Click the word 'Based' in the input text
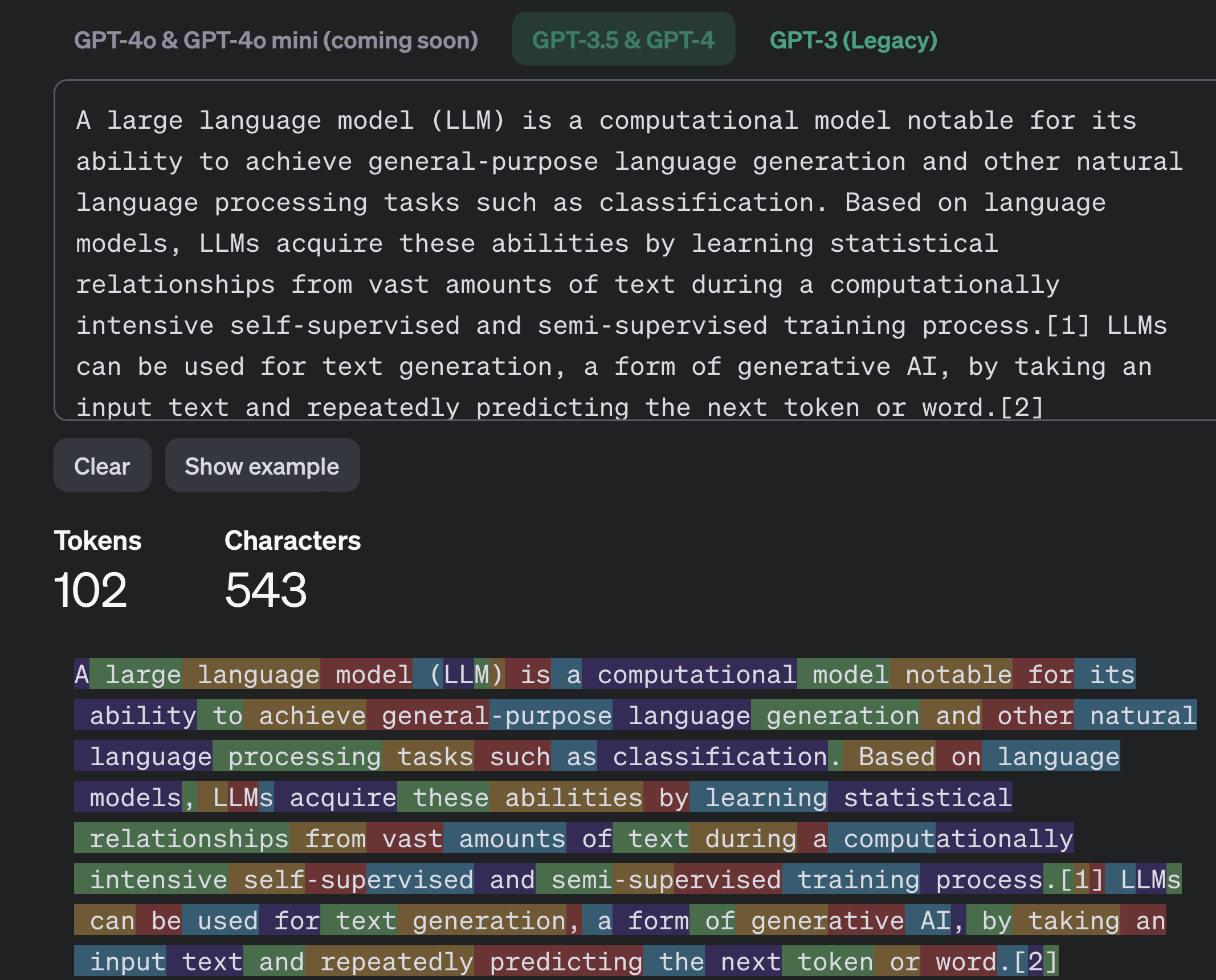Screen dimensions: 1216x980 [883, 203]
